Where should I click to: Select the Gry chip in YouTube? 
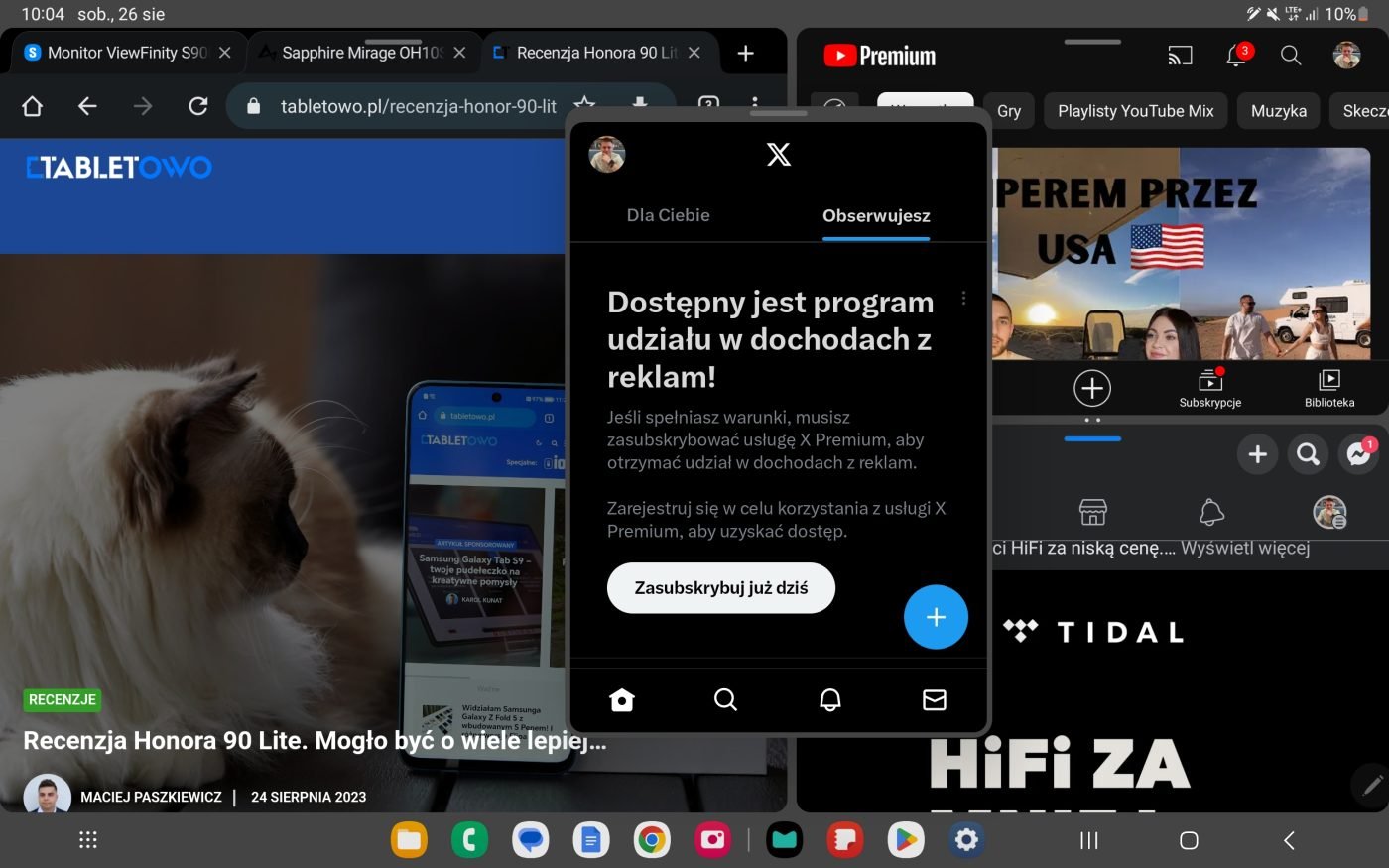(x=1009, y=111)
